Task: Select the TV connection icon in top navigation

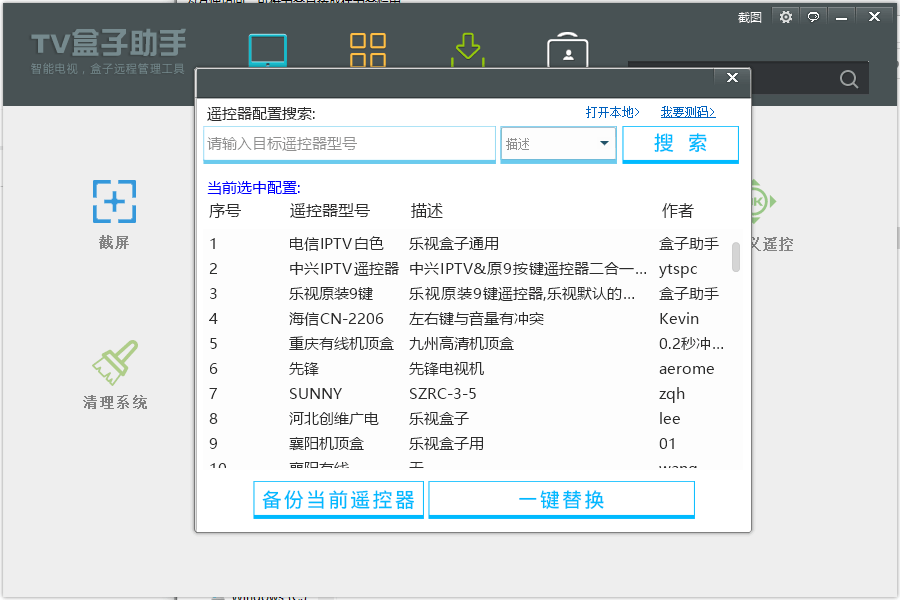Action: point(267,49)
